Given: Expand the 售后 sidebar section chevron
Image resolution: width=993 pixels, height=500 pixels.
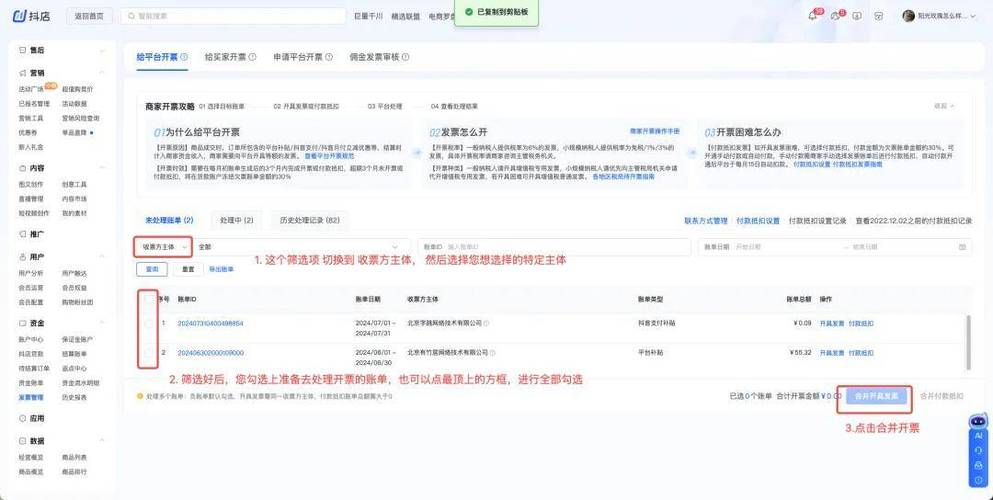Looking at the screenshot, I should pyautogui.click(x=102, y=50).
